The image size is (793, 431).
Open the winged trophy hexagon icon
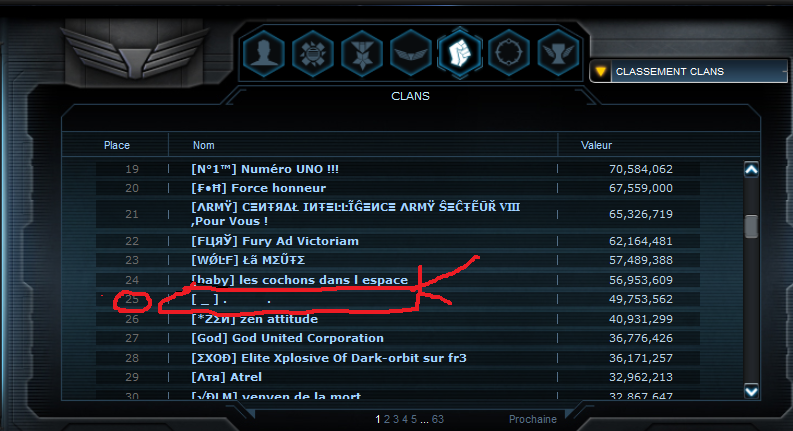(558, 53)
